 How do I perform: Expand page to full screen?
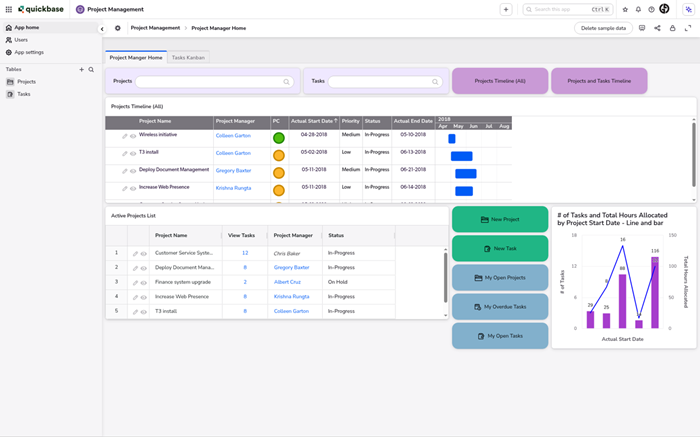688,28
